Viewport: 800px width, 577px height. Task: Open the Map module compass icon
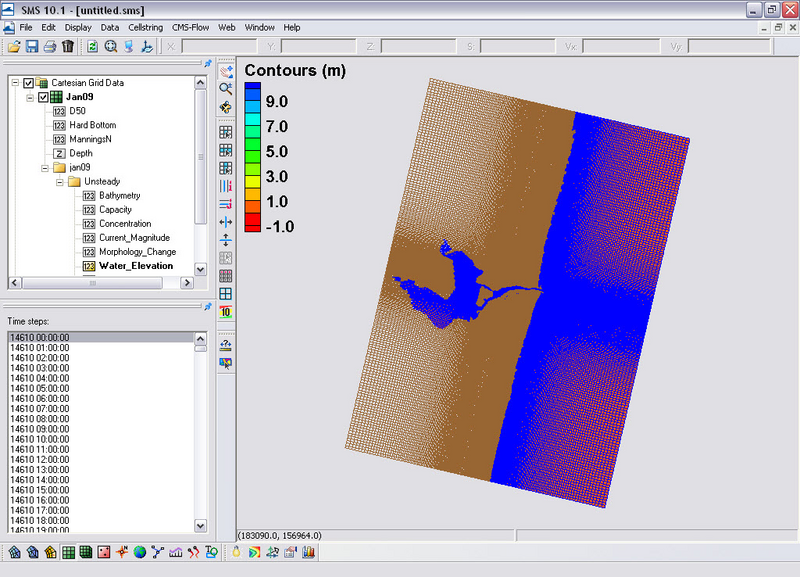(121, 552)
